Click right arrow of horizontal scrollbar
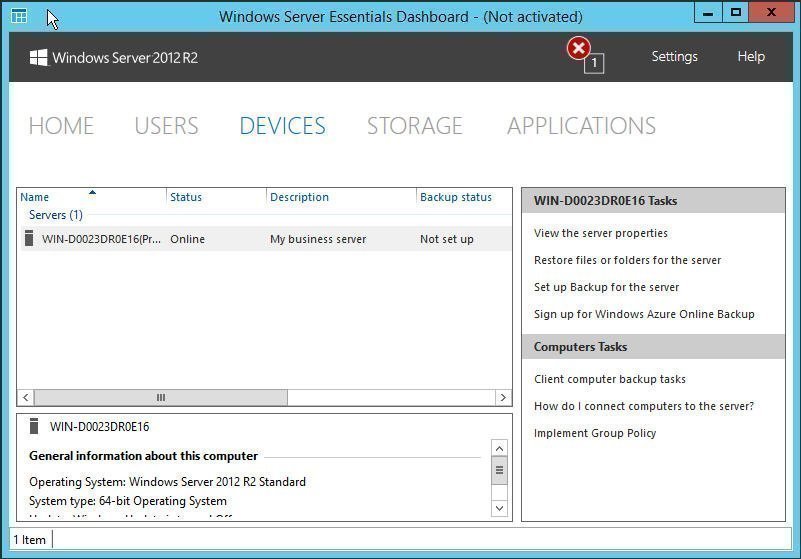The width and height of the screenshot is (801, 559). click(x=503, y=398)
